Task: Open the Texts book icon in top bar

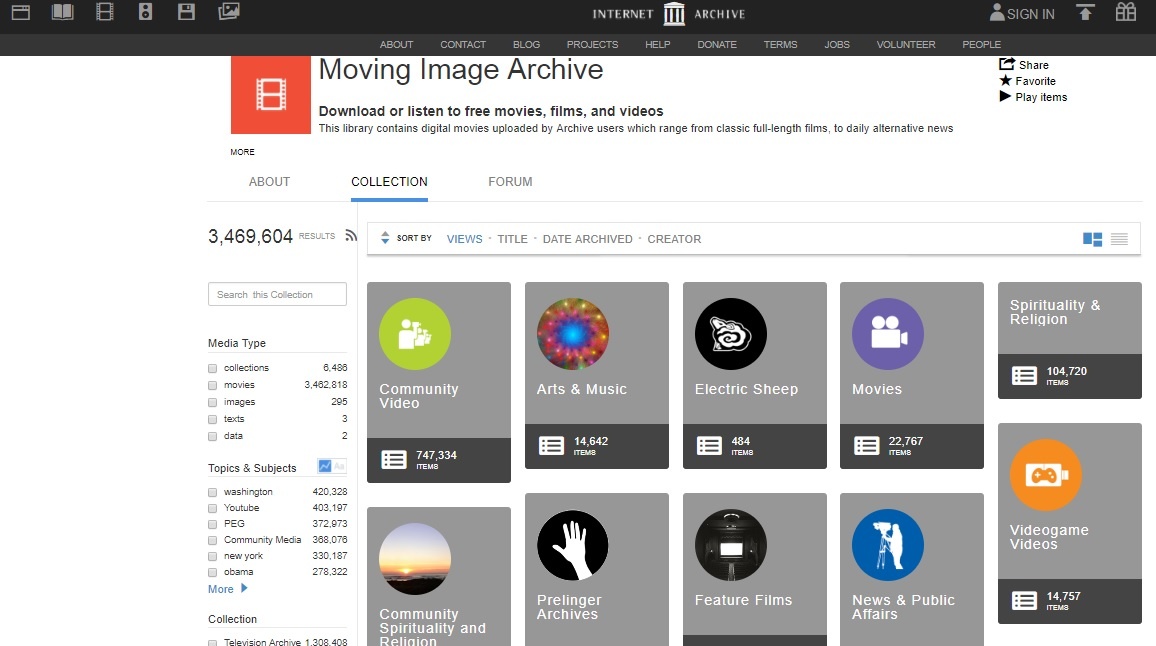Action: (x=63, y=12)
